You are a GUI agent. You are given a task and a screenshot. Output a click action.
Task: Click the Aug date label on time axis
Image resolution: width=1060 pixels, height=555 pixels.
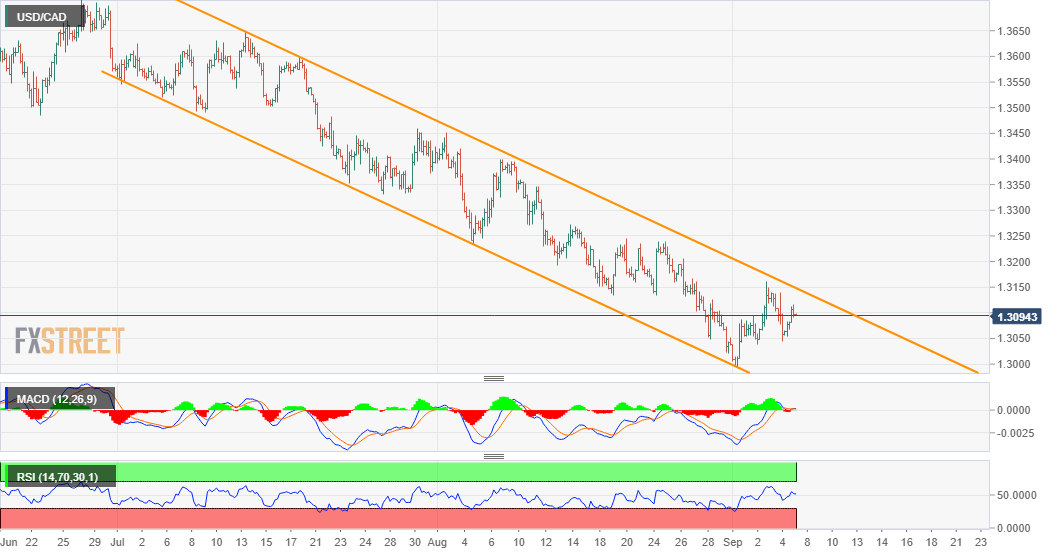click(x=436, y=542)
